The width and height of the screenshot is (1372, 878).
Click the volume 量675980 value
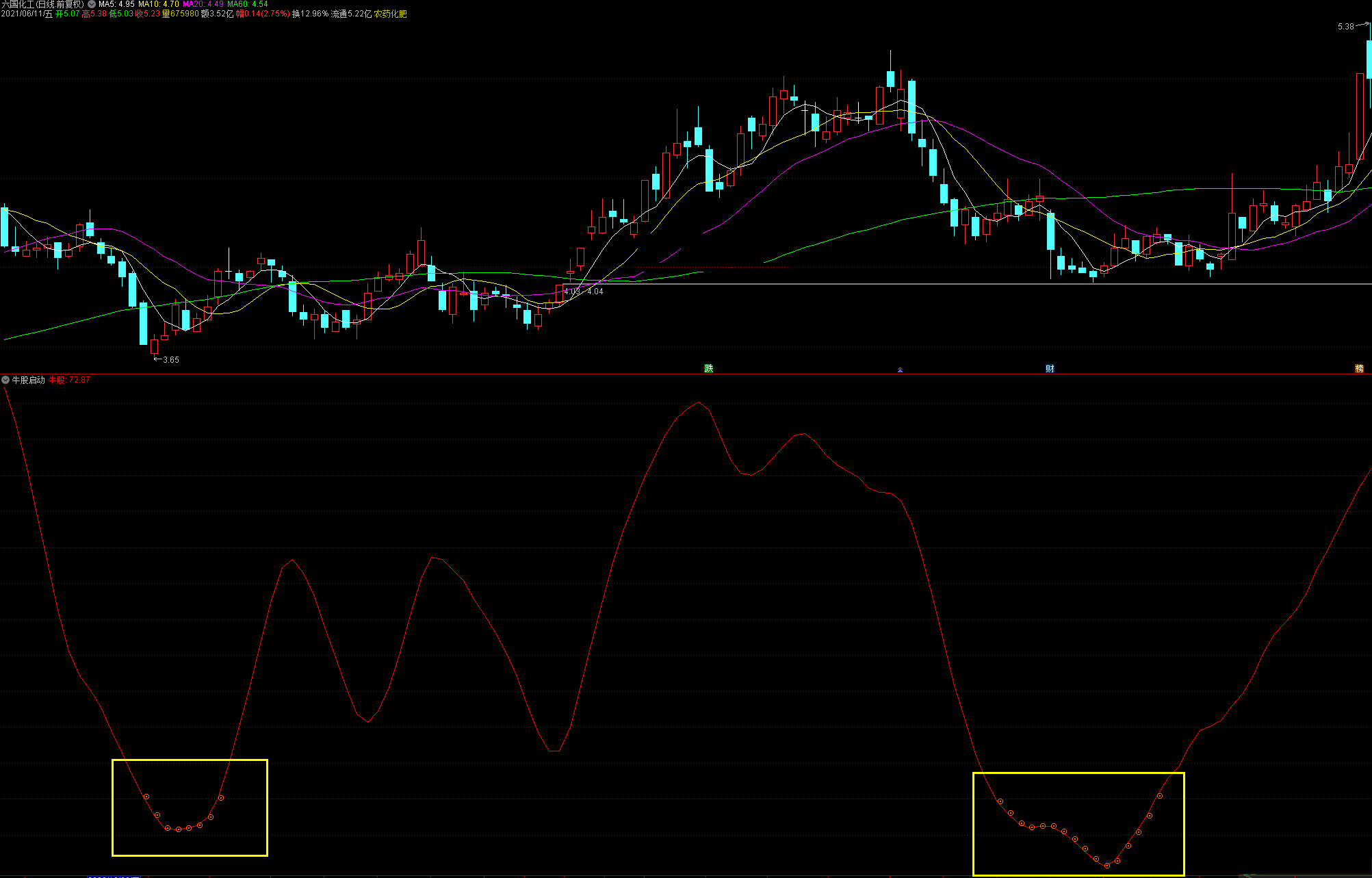(181, 14)
